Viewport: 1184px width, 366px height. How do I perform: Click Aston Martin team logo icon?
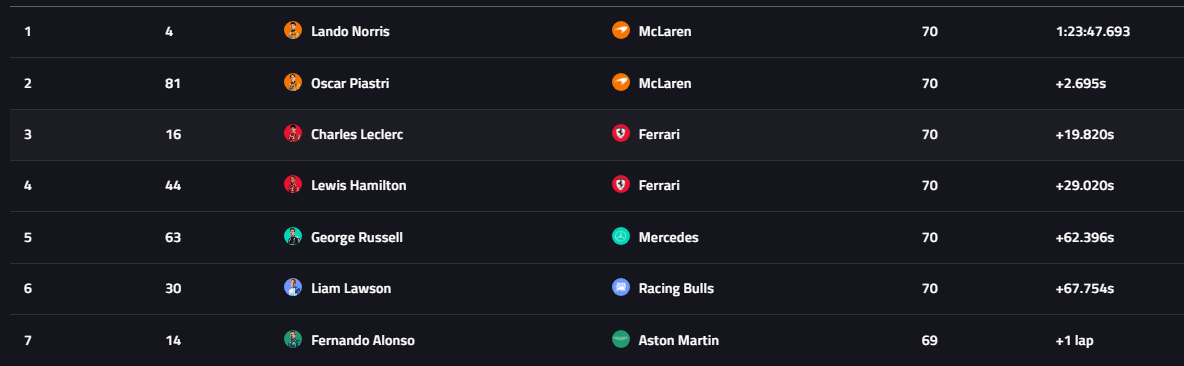(x=621, y=340)
